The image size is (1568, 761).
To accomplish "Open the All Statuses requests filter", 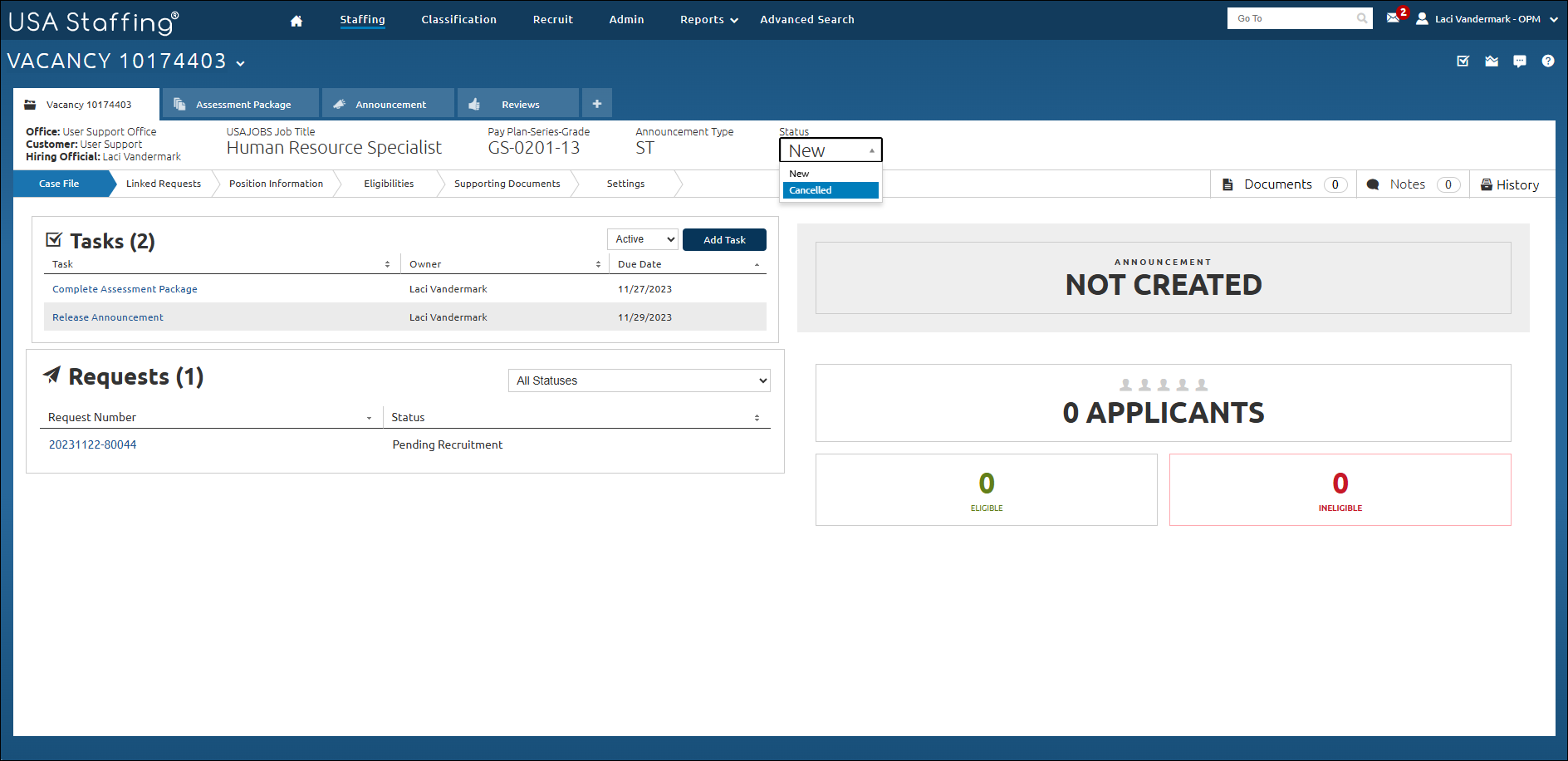I will [639, 380].
